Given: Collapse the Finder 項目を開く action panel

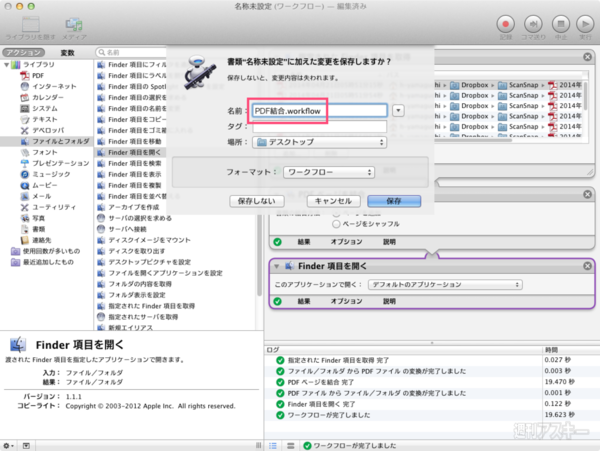Looking at the screenshot, I should 277,266.
